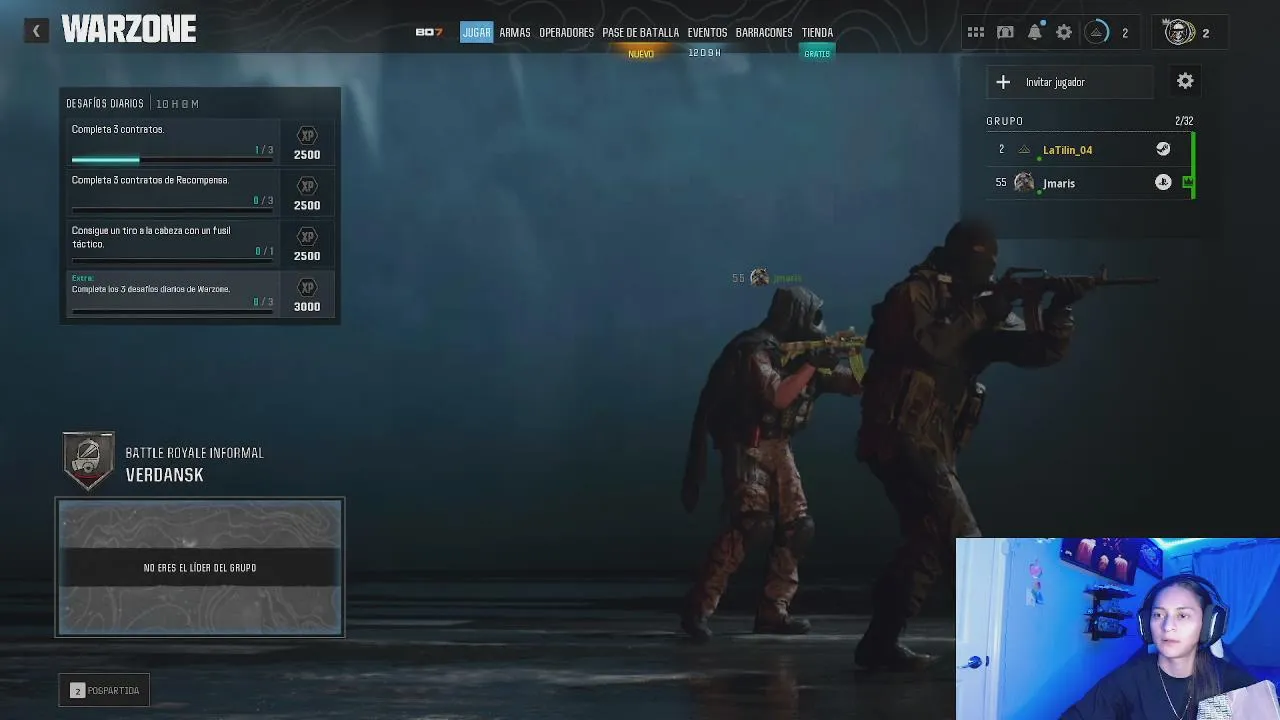
Task: Open the TIENDA tab
Action: (x=817, y=32)
